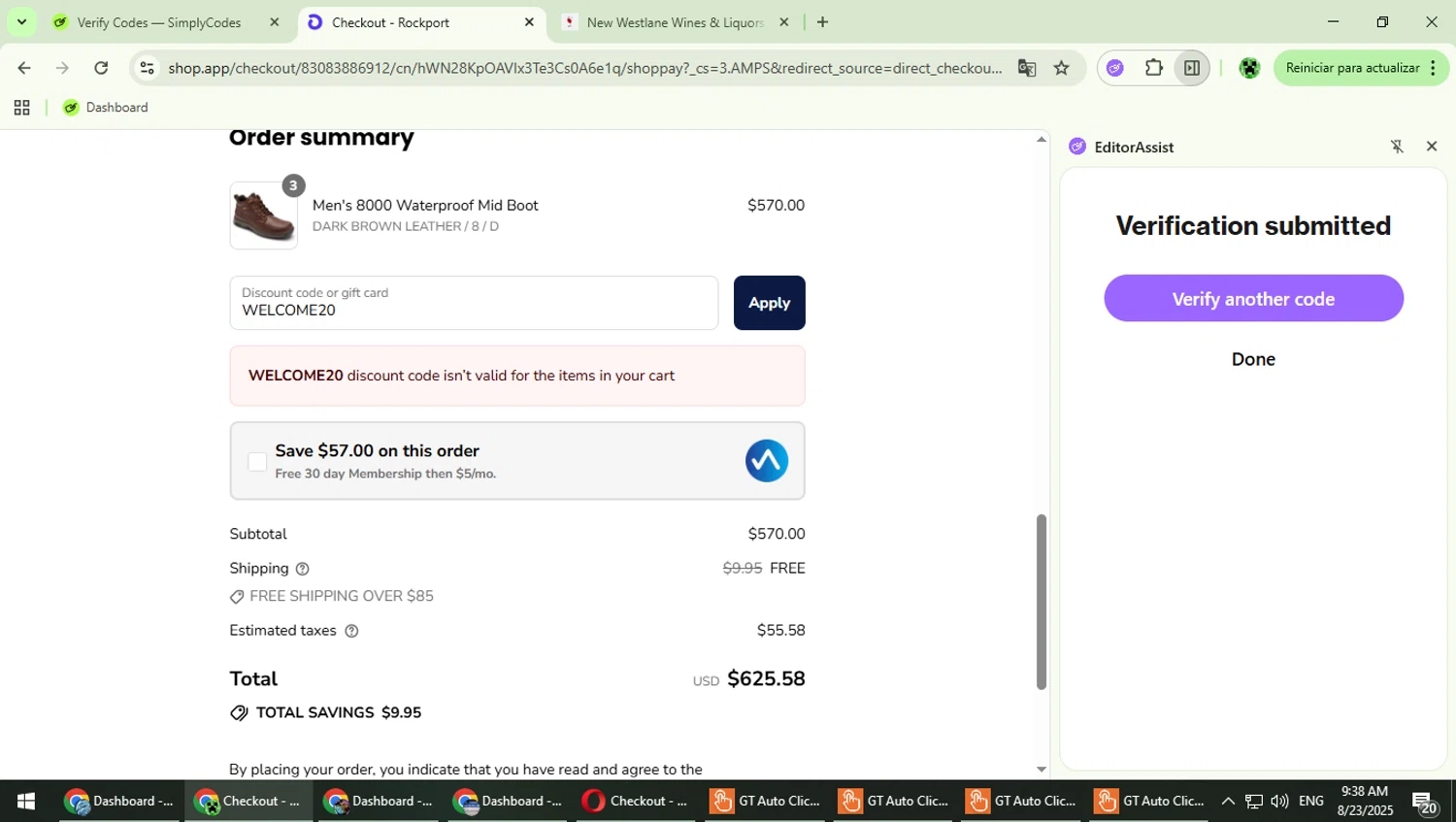Open the ENG language selector
1456x822 pixels.
point(1310,801)
